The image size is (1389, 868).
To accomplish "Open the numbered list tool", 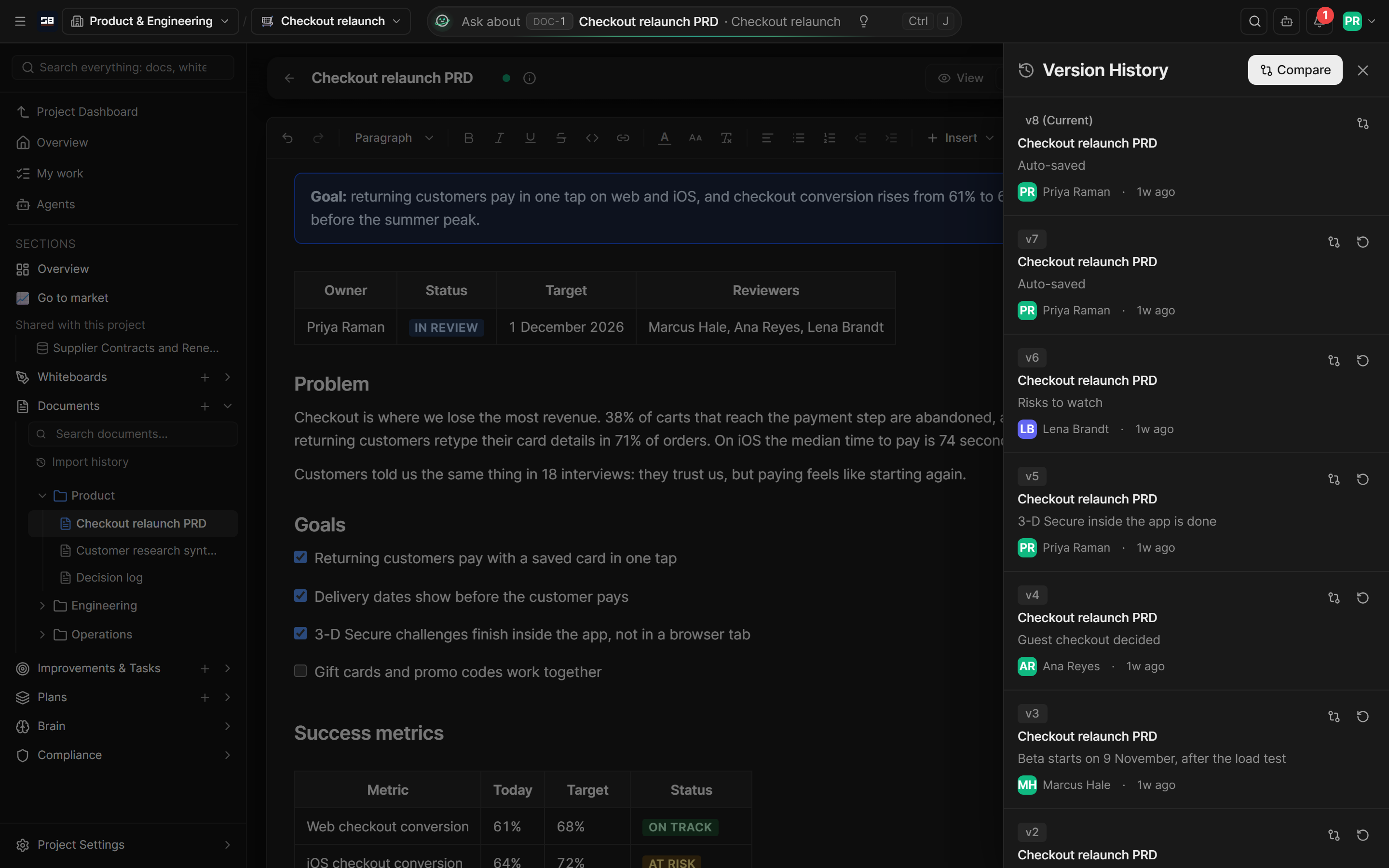I will coord(830,138).
